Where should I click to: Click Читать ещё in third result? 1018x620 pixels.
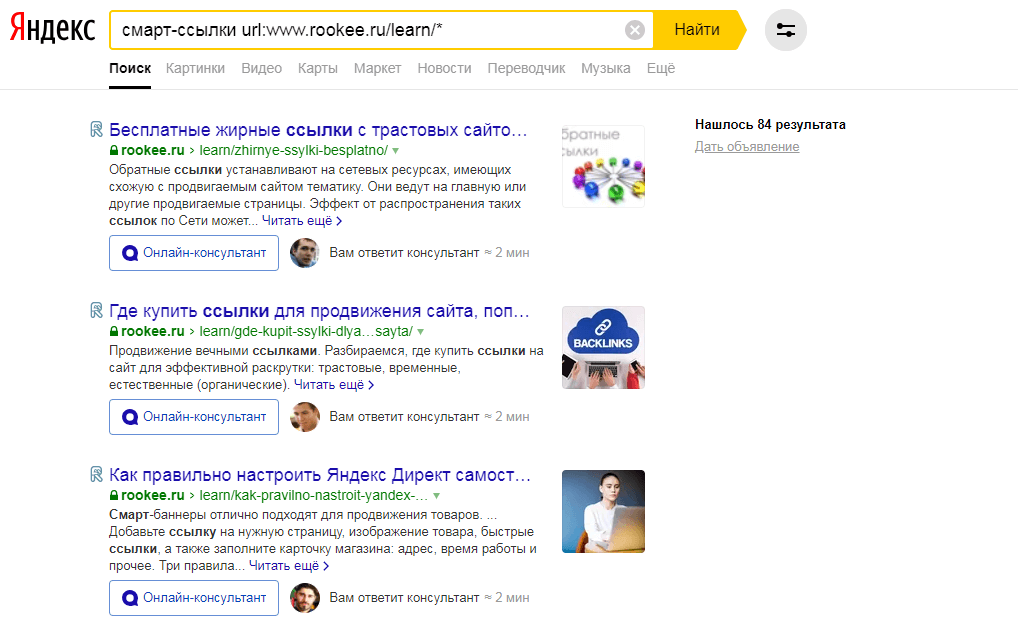tap(289, 566)
